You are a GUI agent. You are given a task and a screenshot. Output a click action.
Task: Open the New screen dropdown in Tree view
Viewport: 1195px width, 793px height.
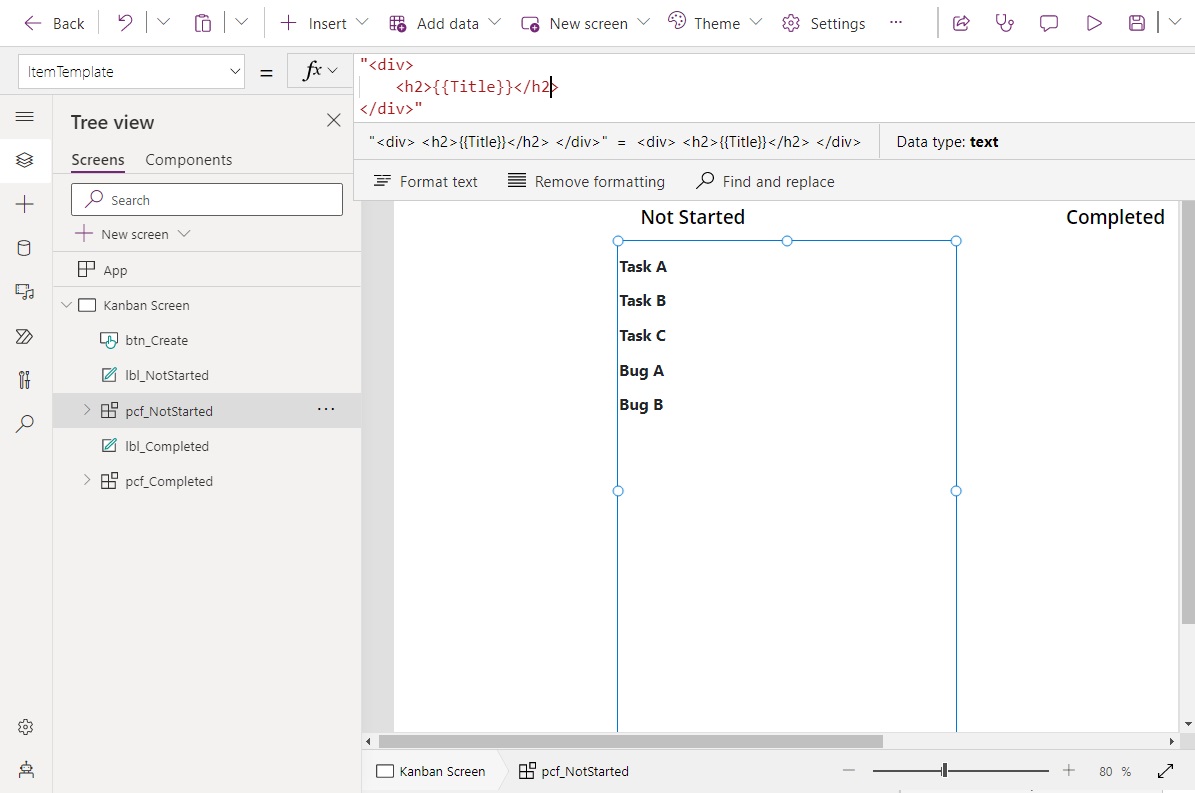[184, 233]
